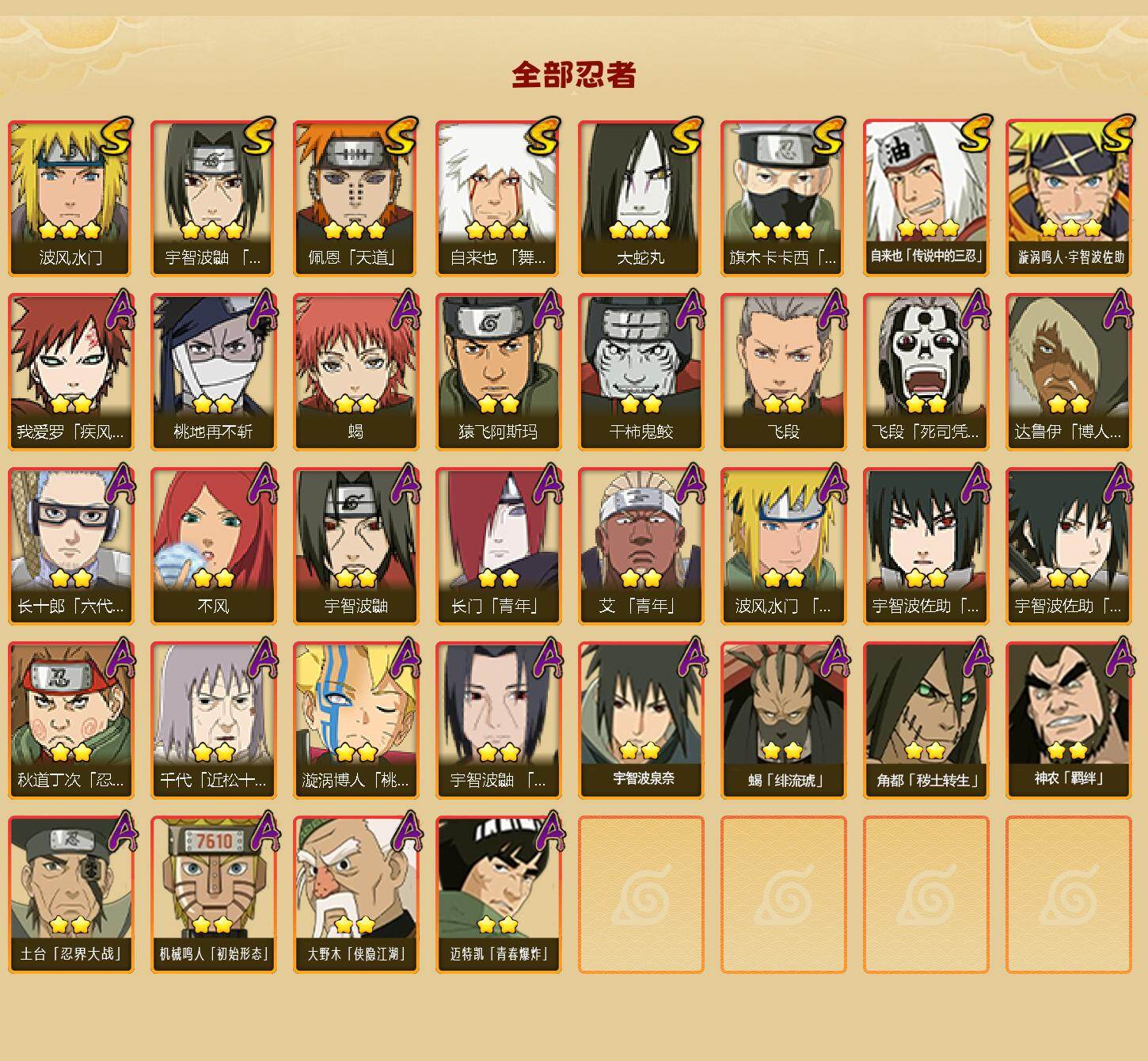Click the 神农「羁绊」 ninja card
Viewport: 1148px width, 1061px height.
tap(1068, 721)
